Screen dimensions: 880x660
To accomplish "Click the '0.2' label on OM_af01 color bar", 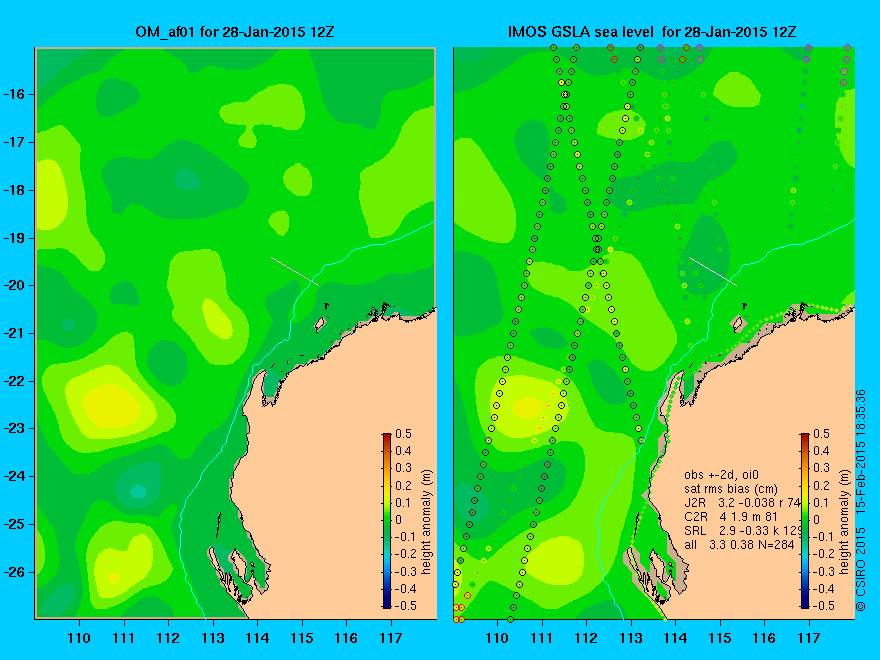I will pos(404,485).
